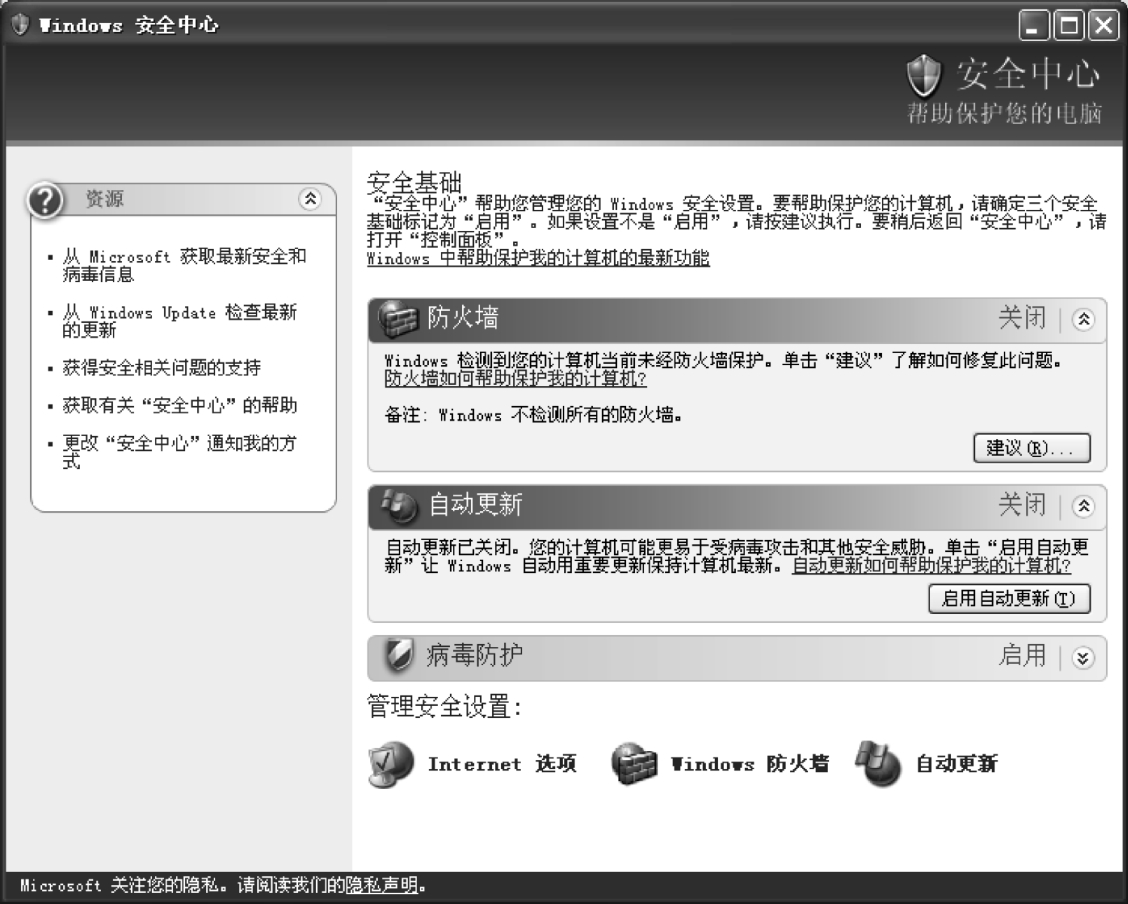The height and width of the screenshot is (904, 1128).
Task: Open 获得安全相关问题的支持 link
Action: [161, 367]
